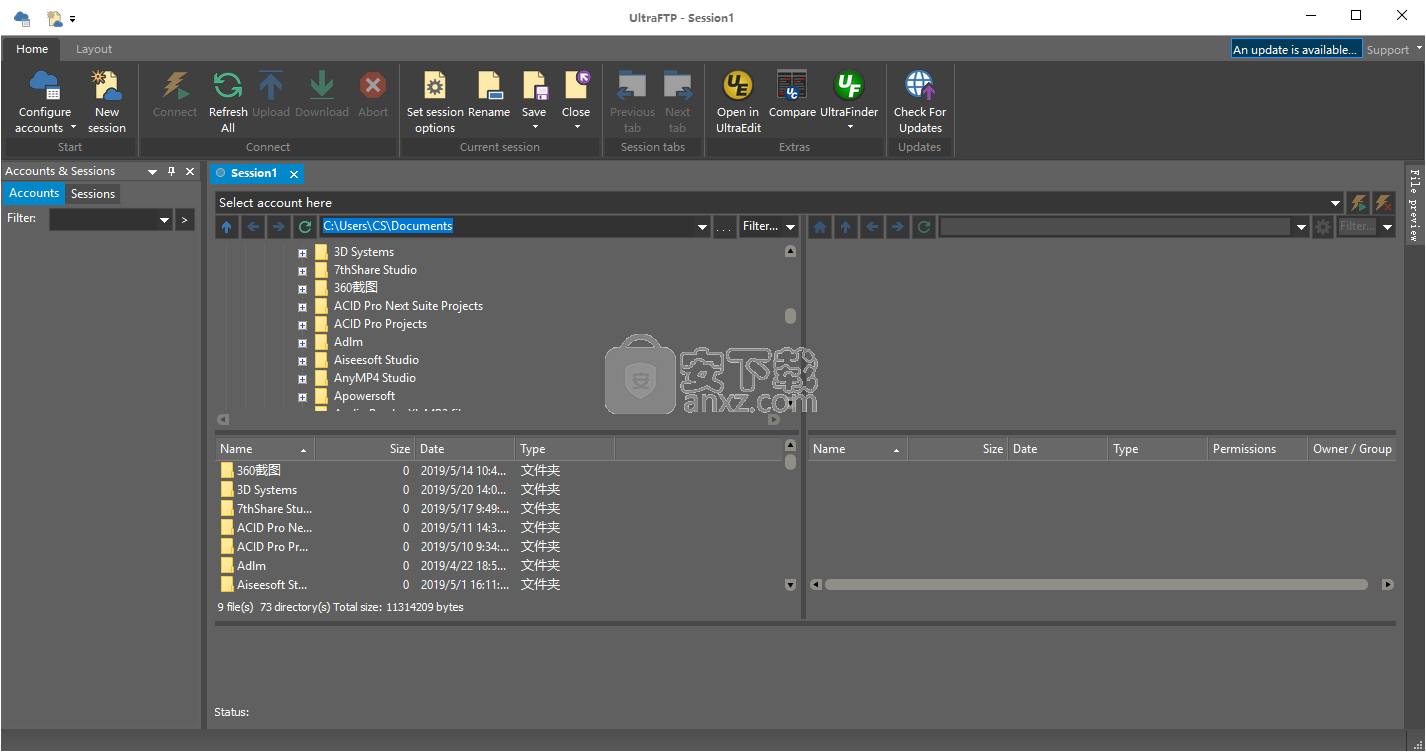This screenshot has width=1426, height=752.
Task: Start a New session
Action: 106,101
